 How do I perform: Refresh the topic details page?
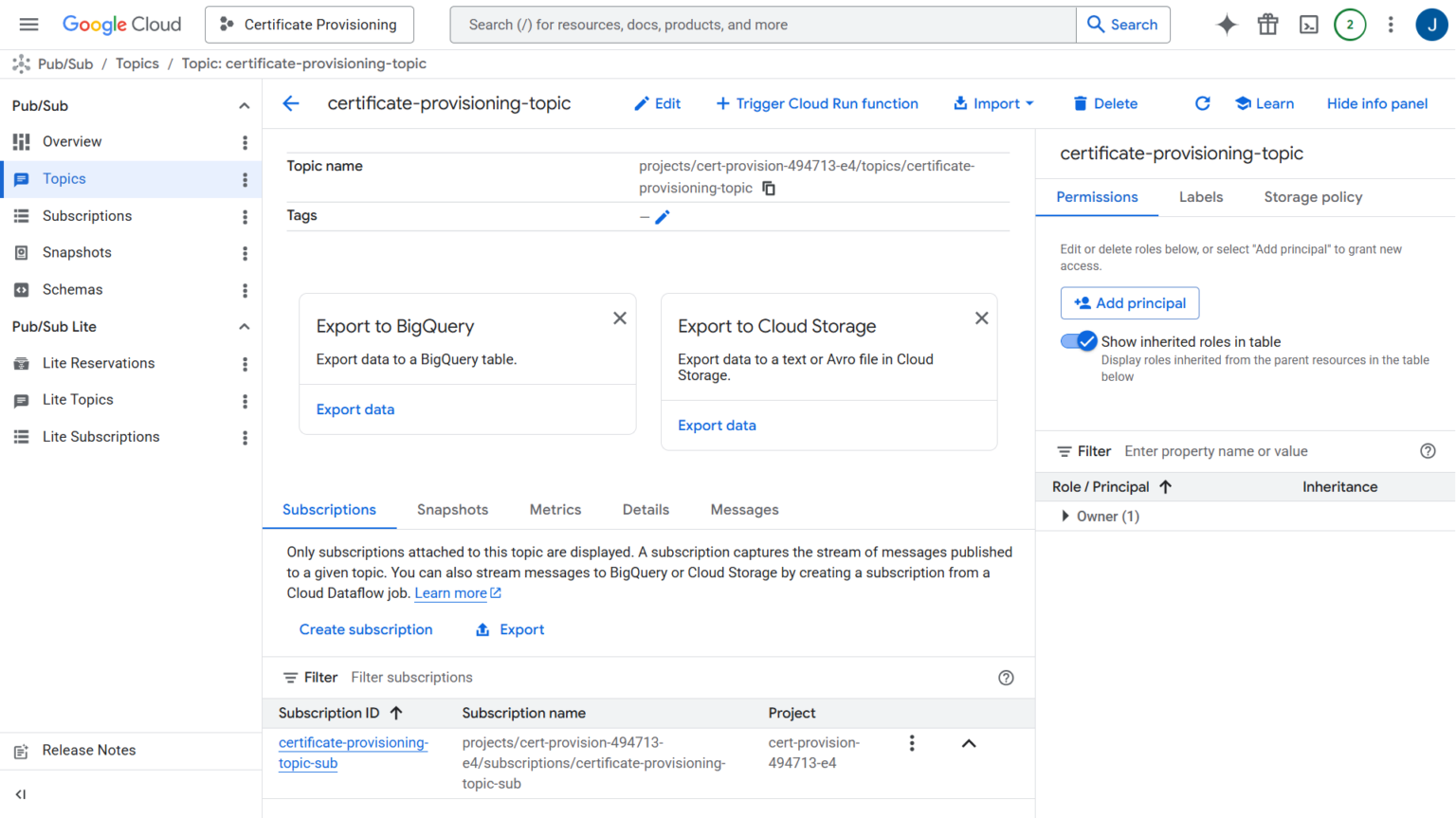point(1202,103)
